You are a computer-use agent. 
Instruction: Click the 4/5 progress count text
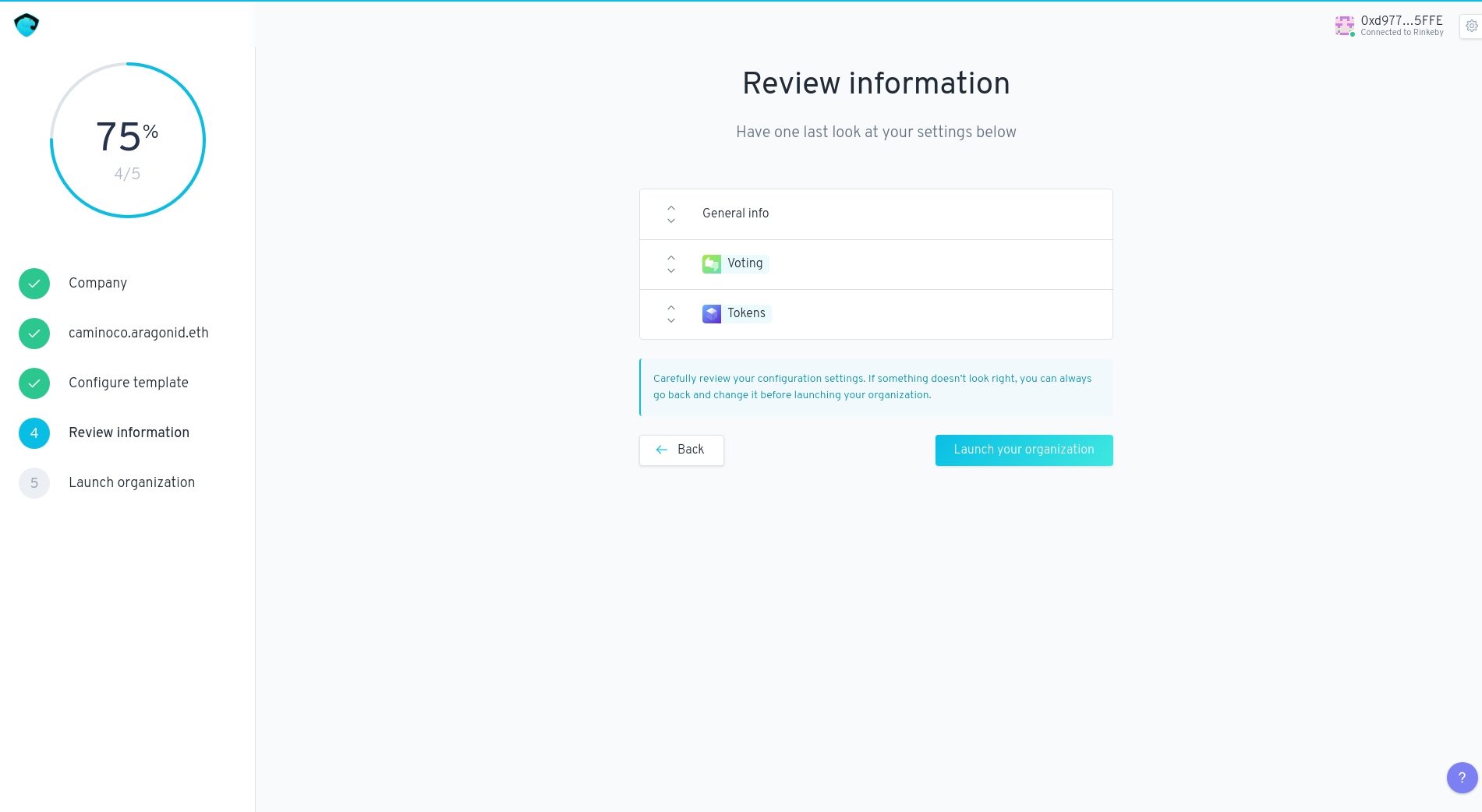tap(127, 174)
